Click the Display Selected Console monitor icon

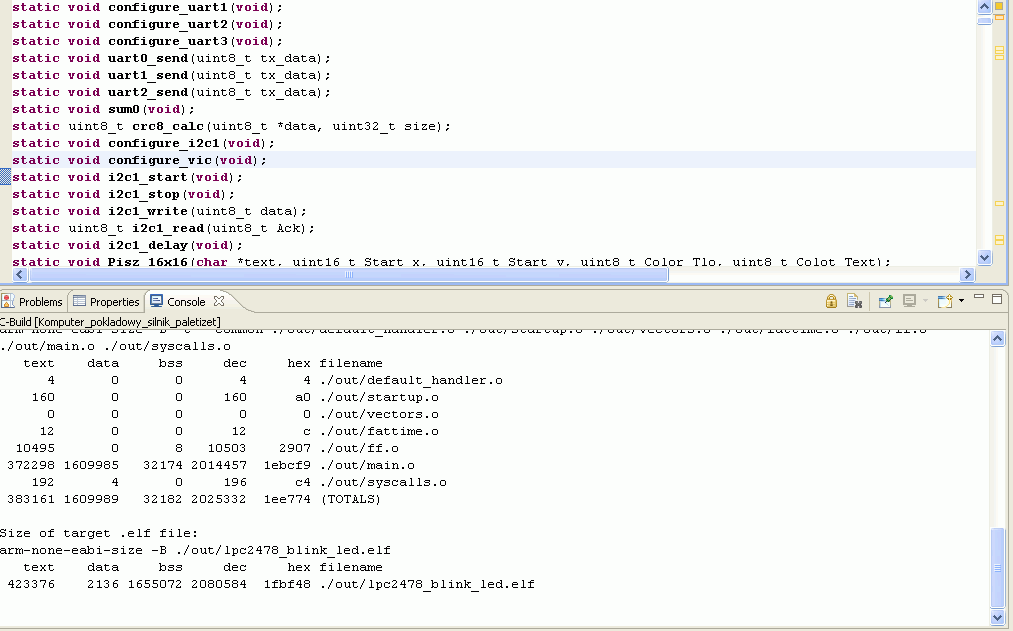tap(910, 301)
